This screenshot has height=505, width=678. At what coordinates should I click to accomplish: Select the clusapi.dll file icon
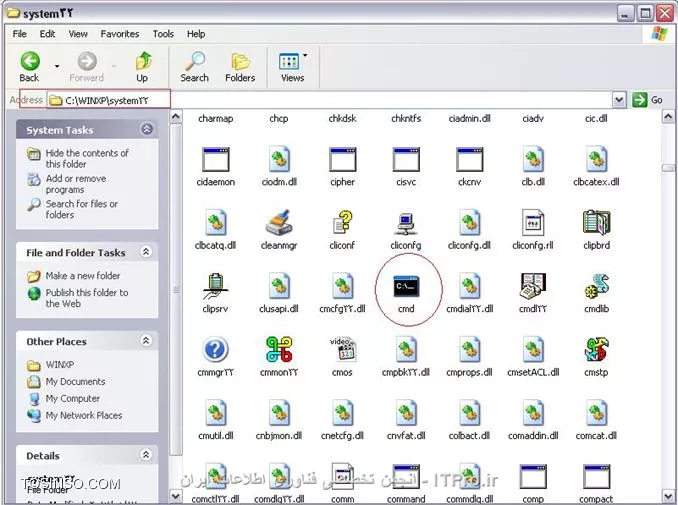click(x=279, y=286)
